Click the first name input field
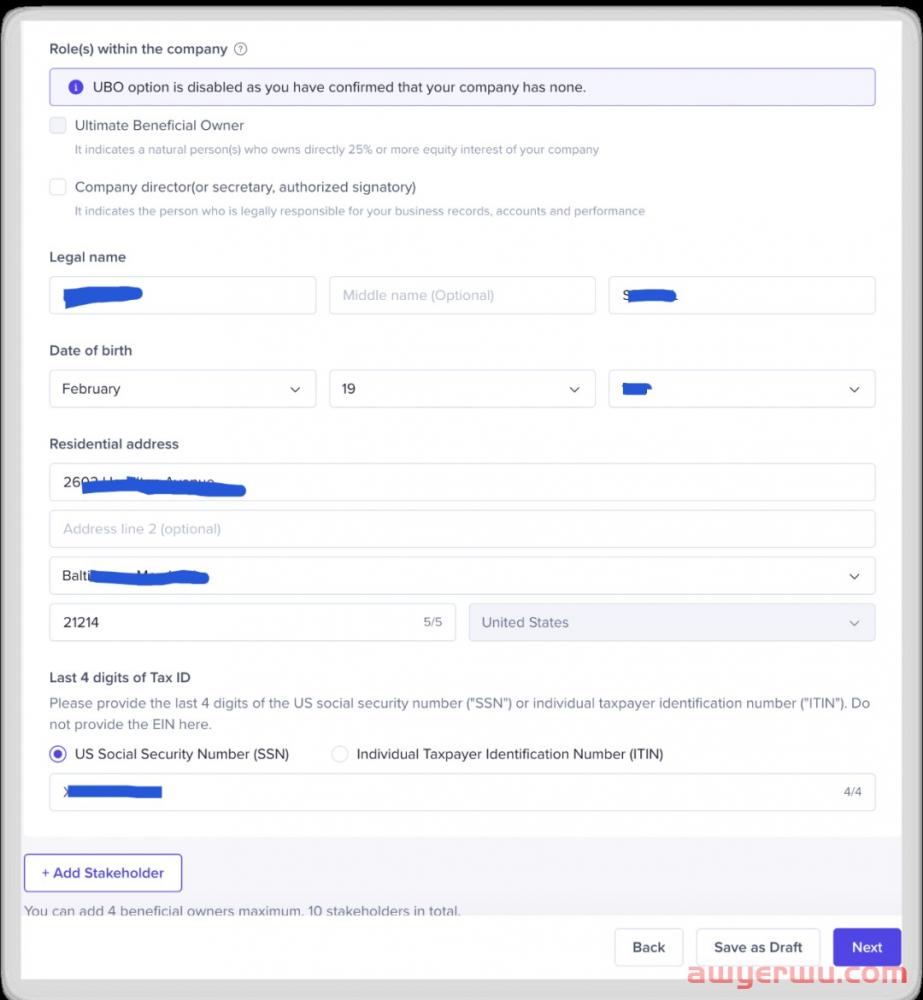This screenshot has width=923, height=1000. pos(182,295)
